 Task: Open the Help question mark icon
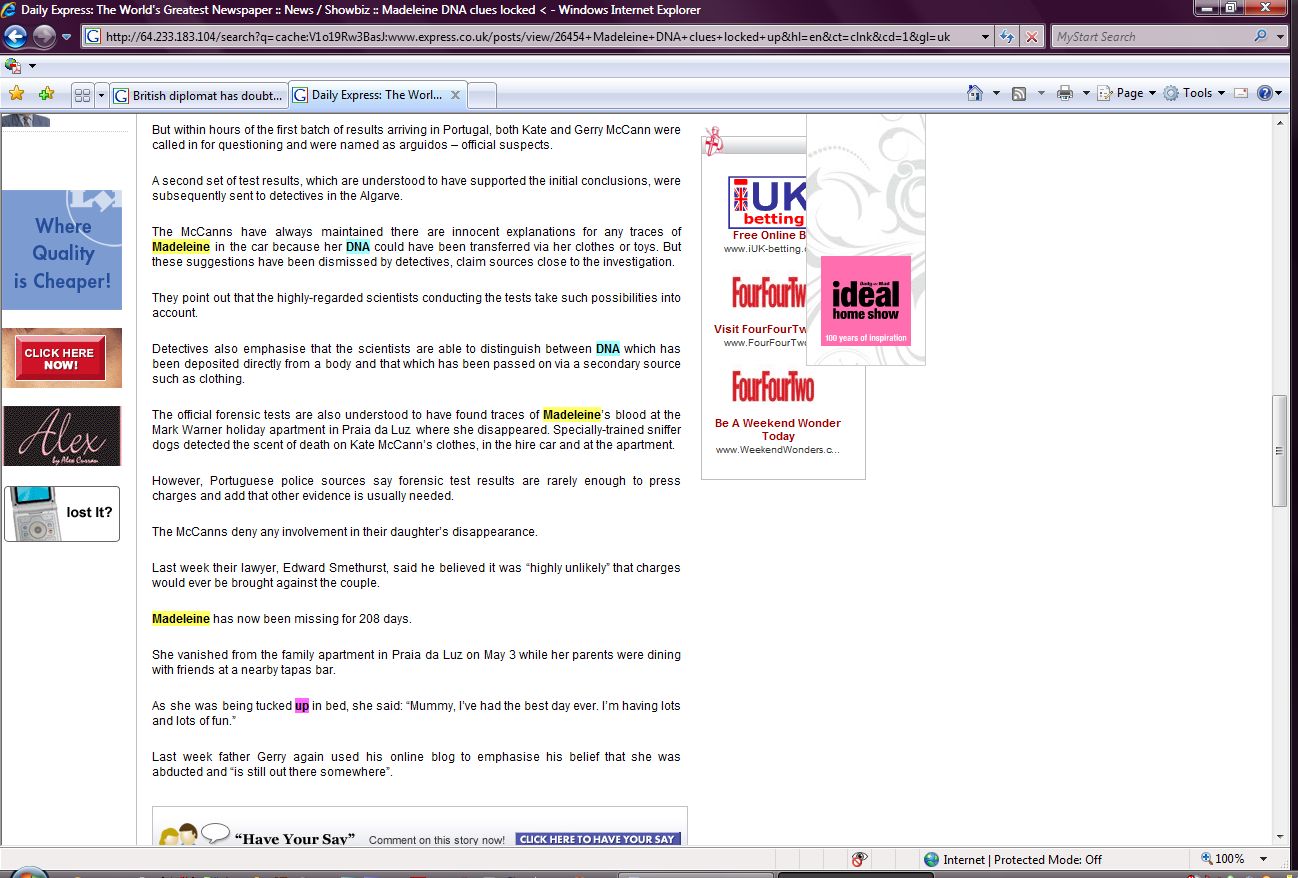tap(1264, 93)
